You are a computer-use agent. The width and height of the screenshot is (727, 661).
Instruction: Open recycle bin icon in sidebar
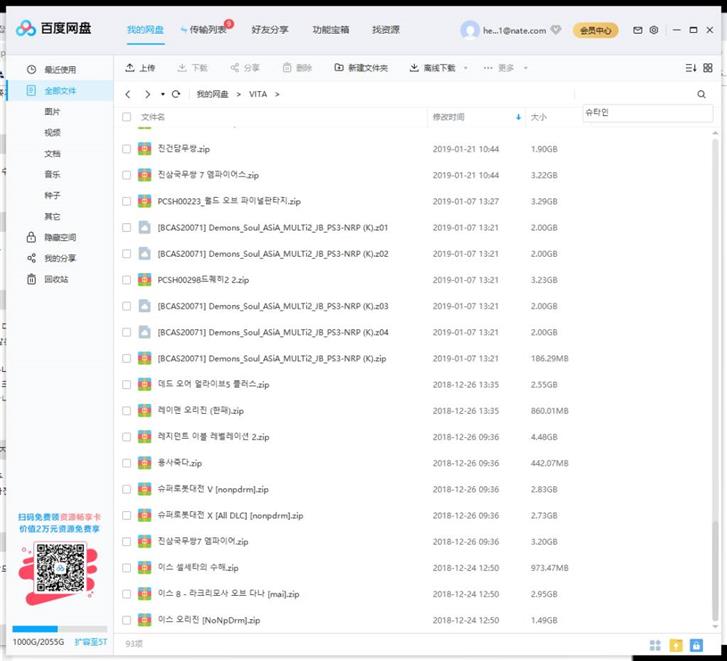[31, 279]
